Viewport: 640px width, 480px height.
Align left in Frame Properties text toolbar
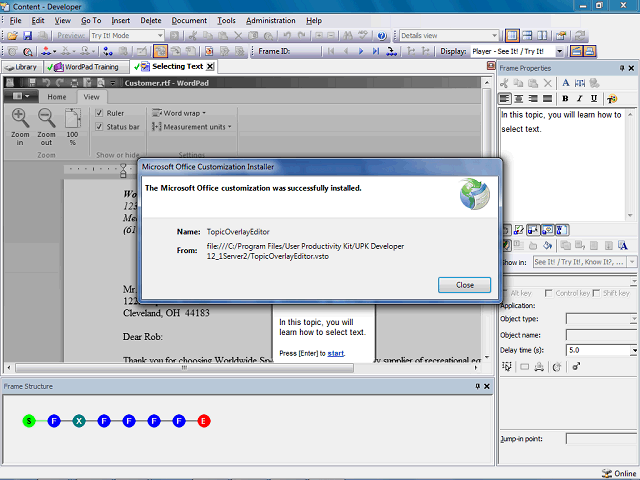pos(505,98)
